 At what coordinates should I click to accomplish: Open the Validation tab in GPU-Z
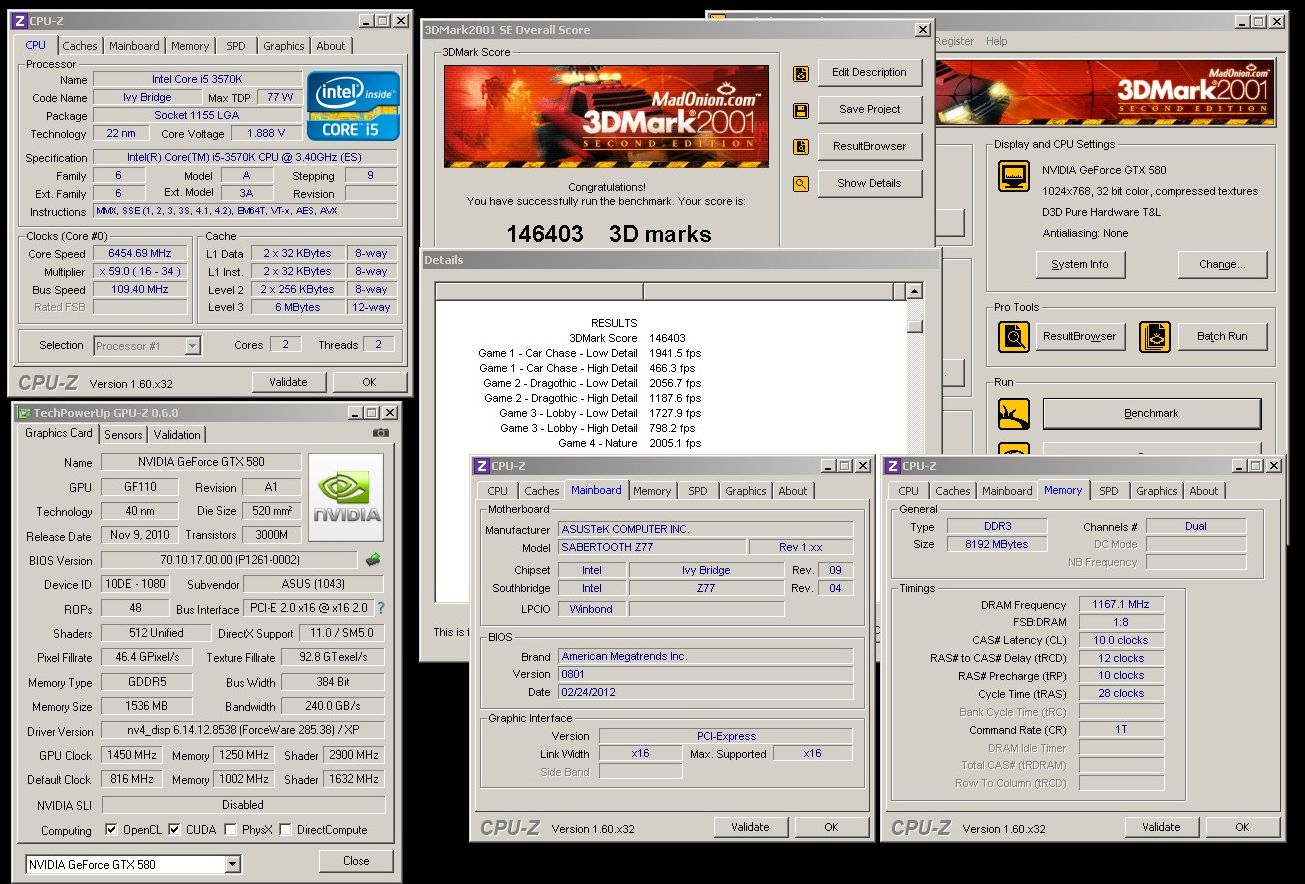[x=177, y=435]
